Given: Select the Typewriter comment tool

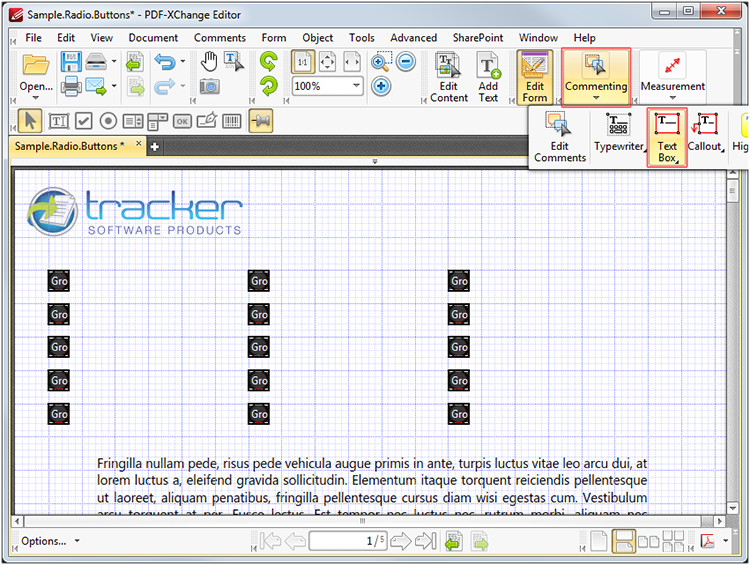Looking at the screenshot, I should click(x=619, y=132).
